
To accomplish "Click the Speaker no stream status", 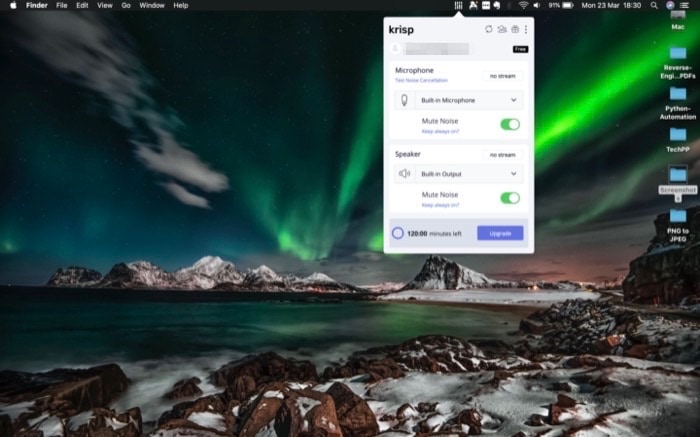I will tap(503, 155).
